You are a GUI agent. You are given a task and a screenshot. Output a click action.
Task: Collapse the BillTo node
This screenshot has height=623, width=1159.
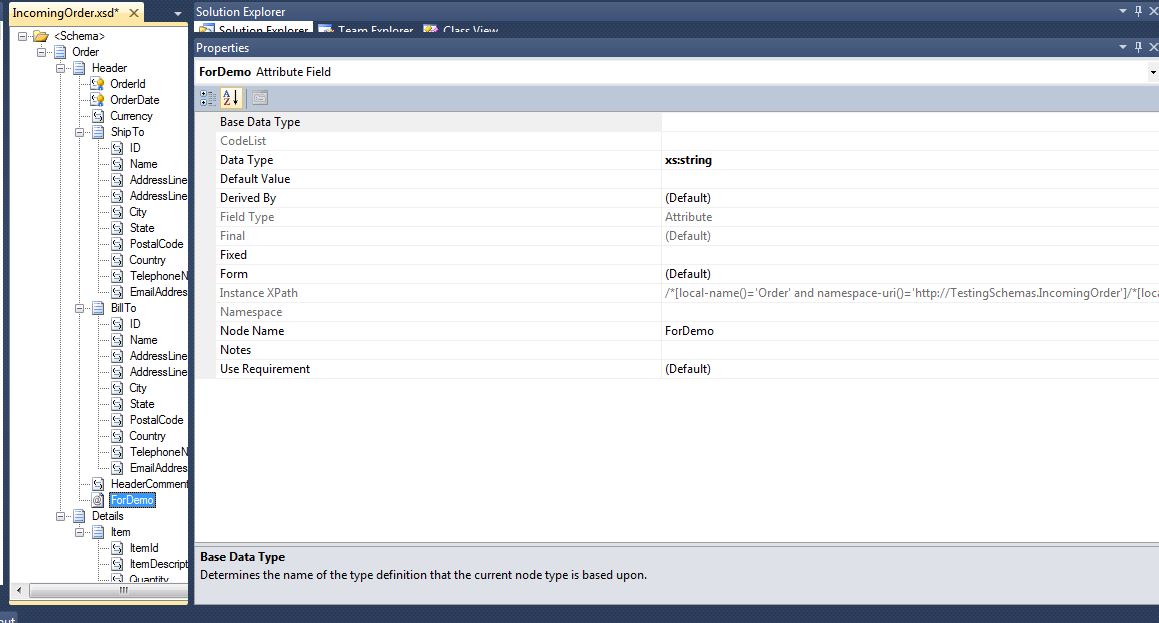[79, 308]
